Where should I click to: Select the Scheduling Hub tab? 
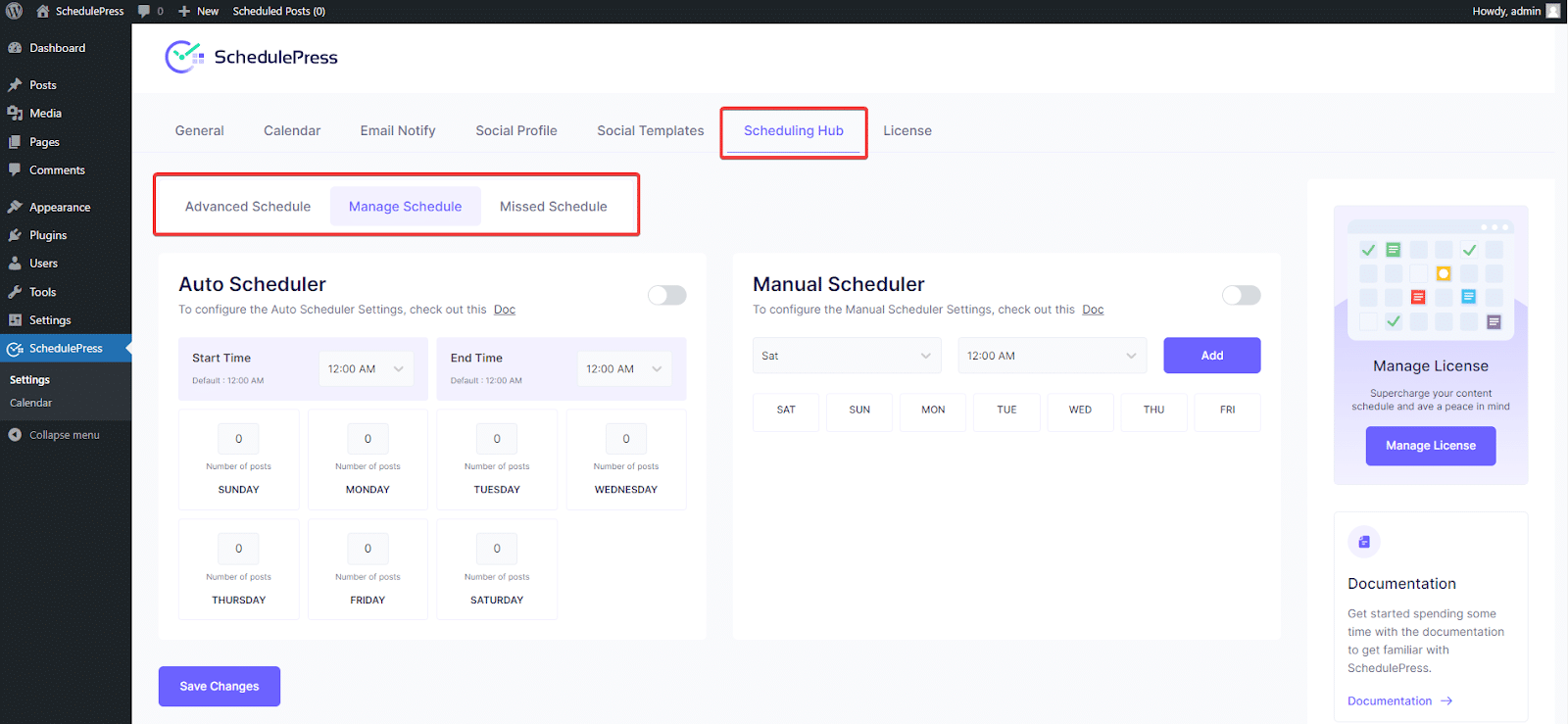794,130
